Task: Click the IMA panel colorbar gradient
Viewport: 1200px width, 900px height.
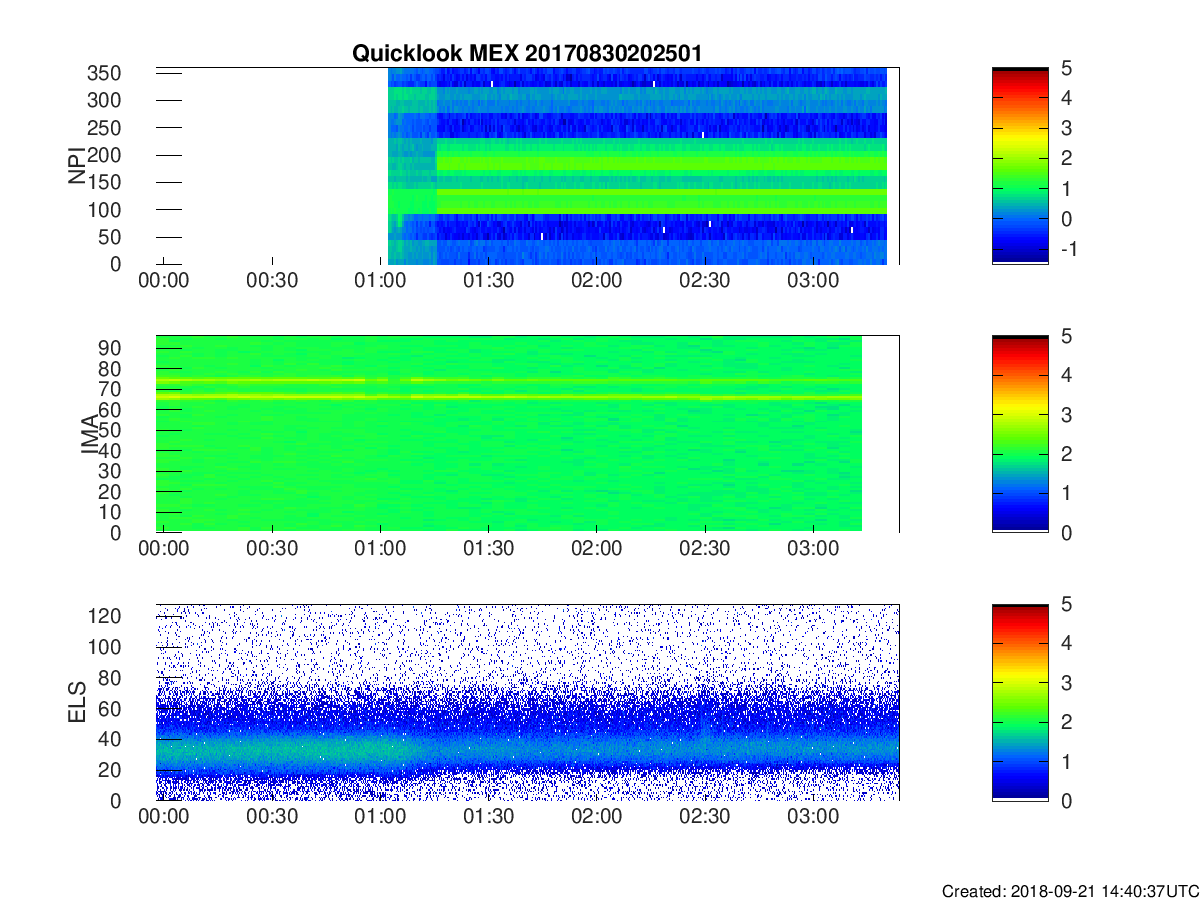Action: (1020, 433)
